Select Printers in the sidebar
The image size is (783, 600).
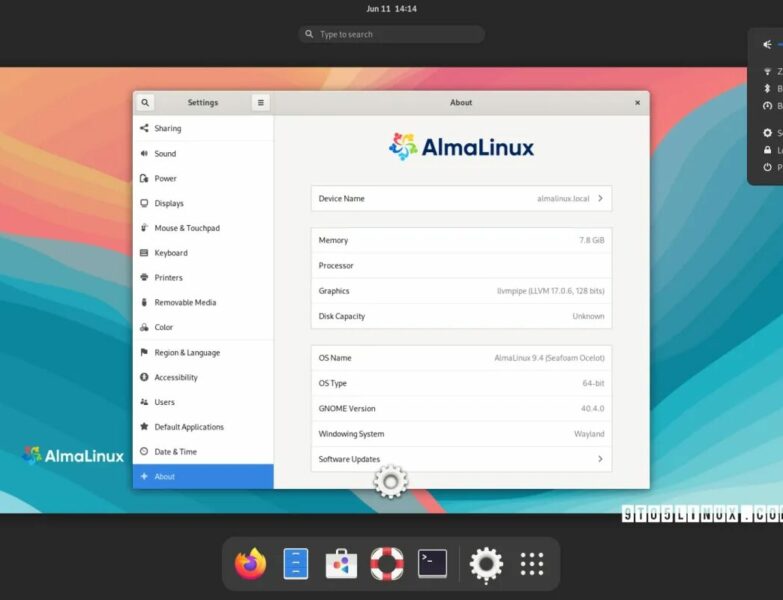[203, 278]
